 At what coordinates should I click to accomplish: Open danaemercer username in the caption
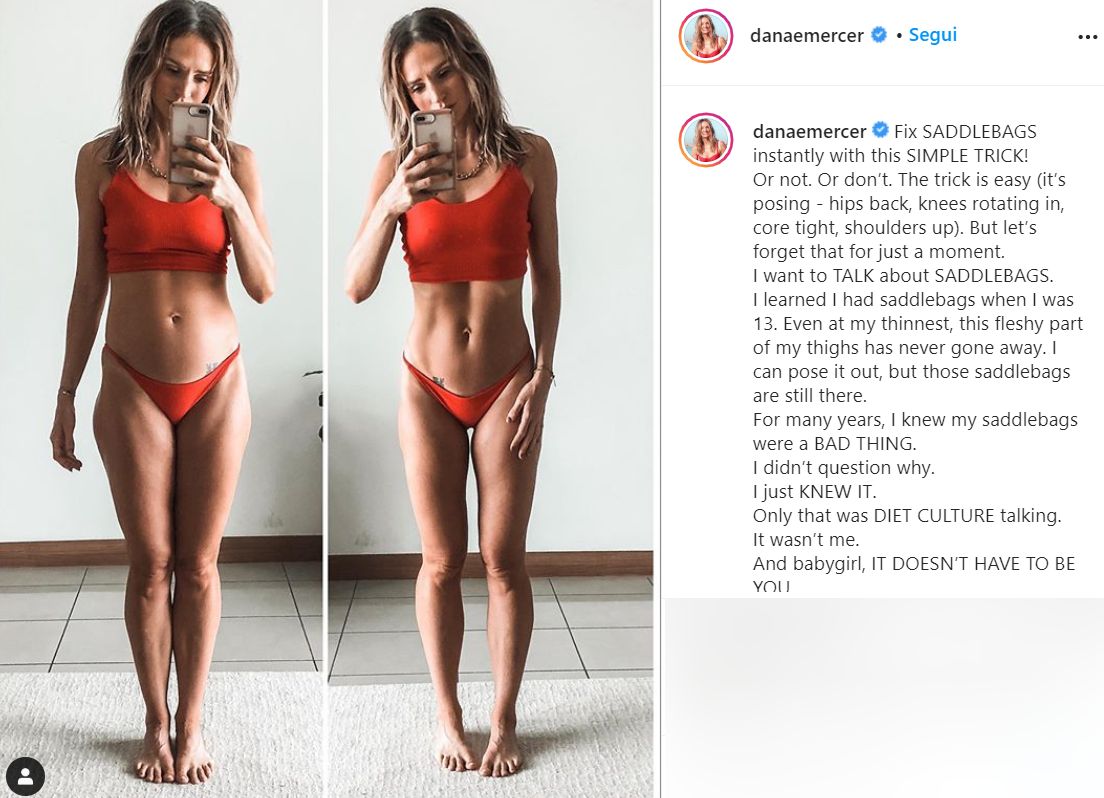pos(810,131)
